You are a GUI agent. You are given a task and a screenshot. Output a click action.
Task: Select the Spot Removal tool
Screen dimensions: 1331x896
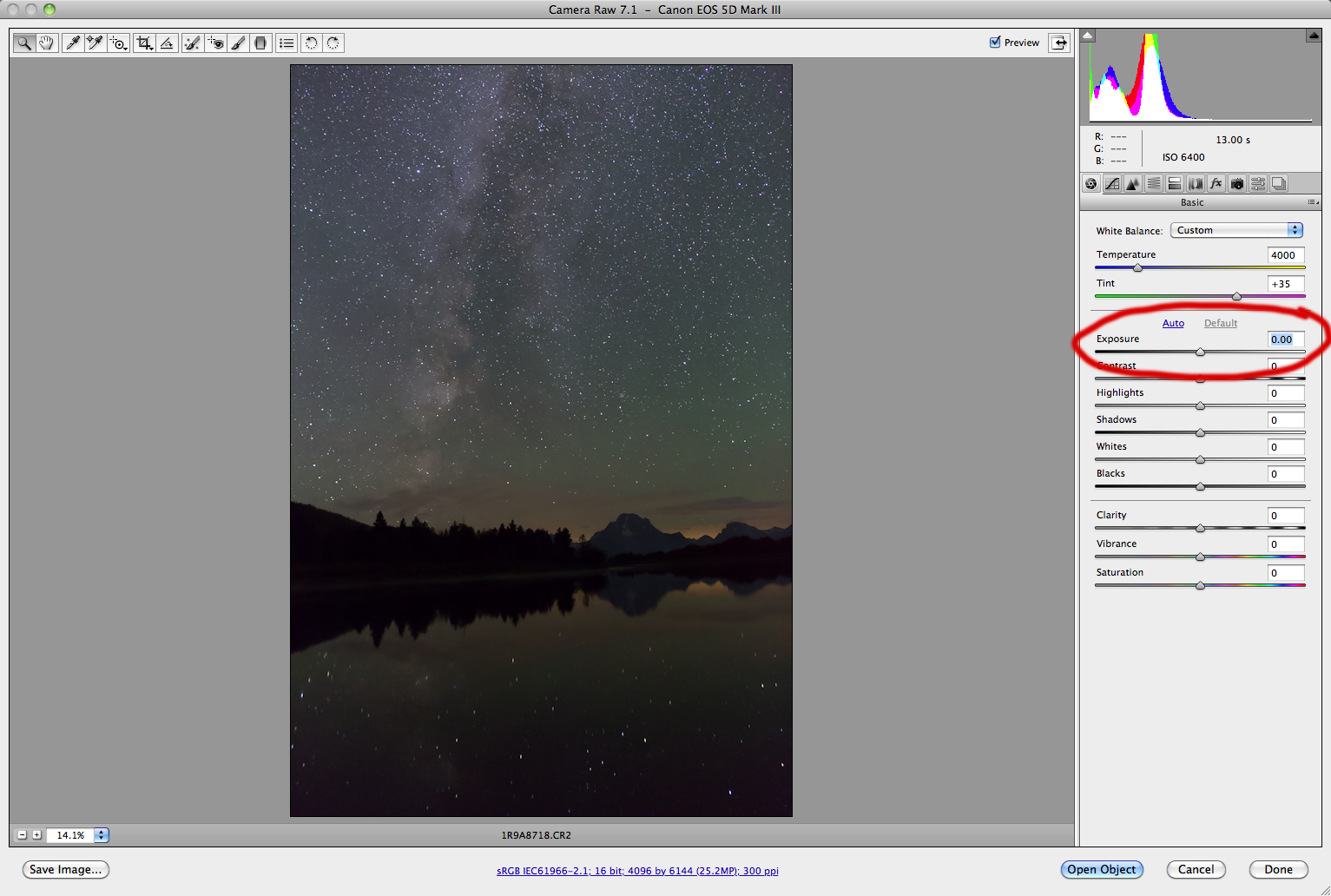[192, 43]
